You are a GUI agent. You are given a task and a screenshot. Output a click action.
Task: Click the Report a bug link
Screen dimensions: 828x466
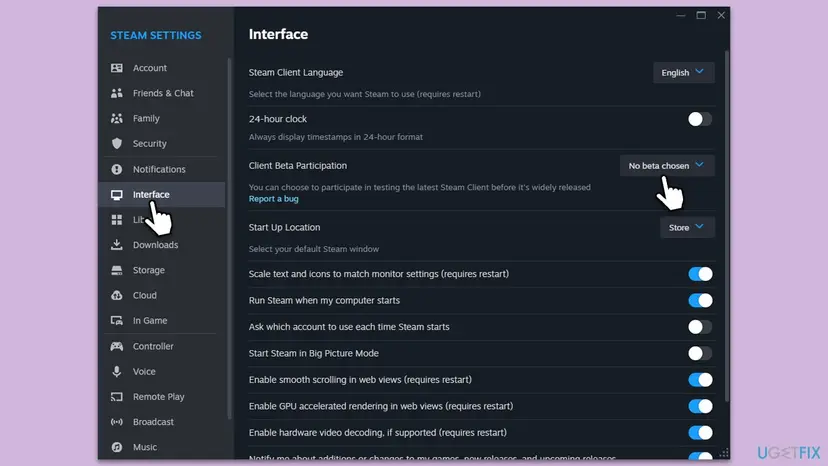pyautogui.click(x=274, y=199)
